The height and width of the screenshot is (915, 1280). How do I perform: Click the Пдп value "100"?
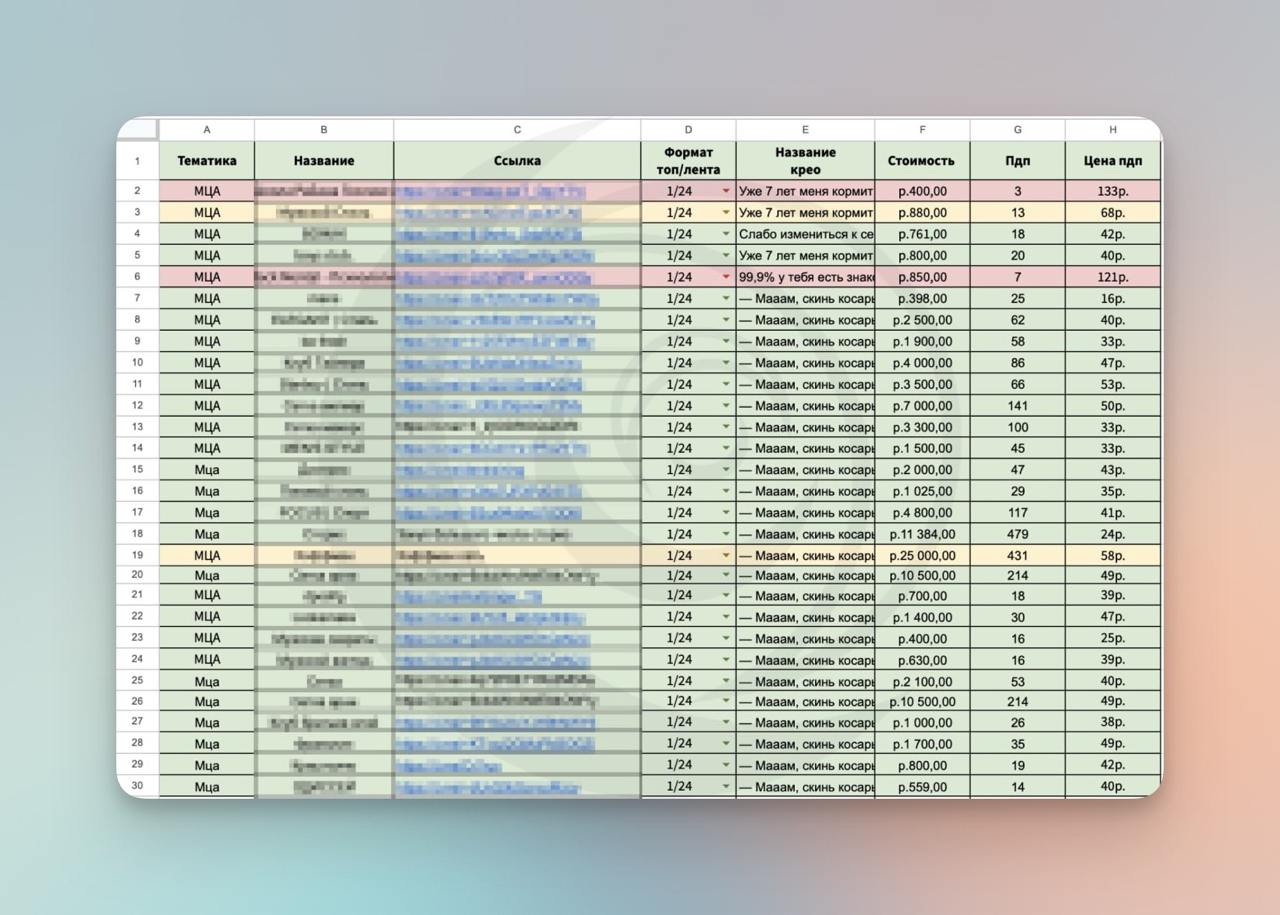tap(1017, 427)
